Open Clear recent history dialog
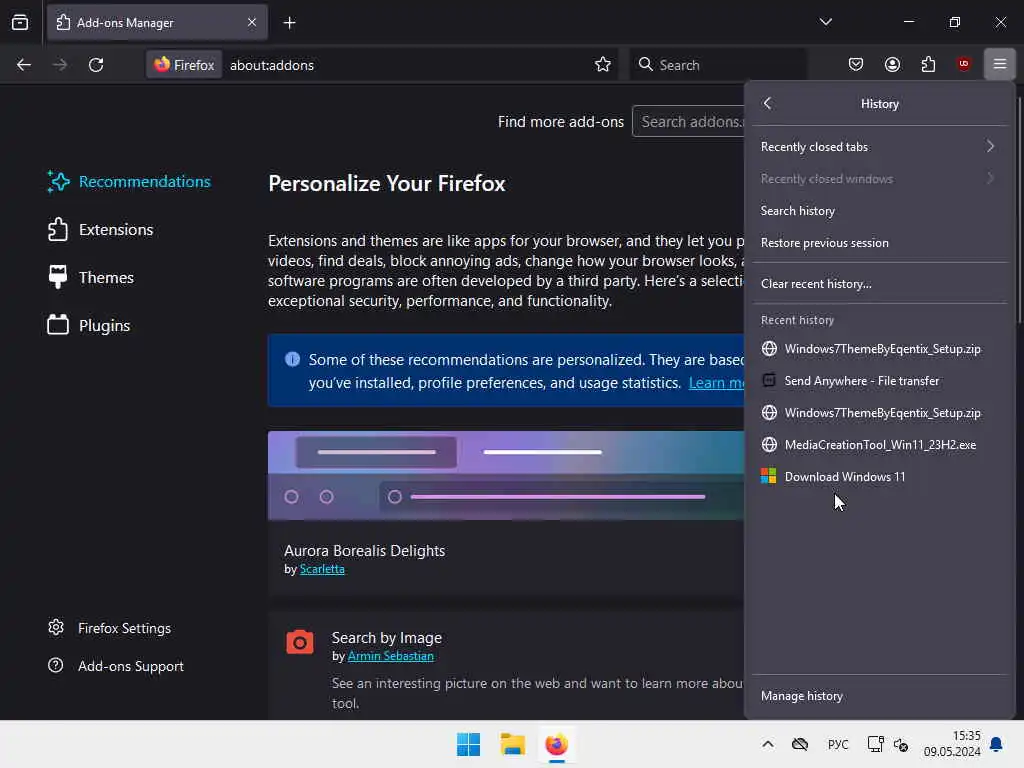This screenshot has height=768, width=1024. point(879,283)
